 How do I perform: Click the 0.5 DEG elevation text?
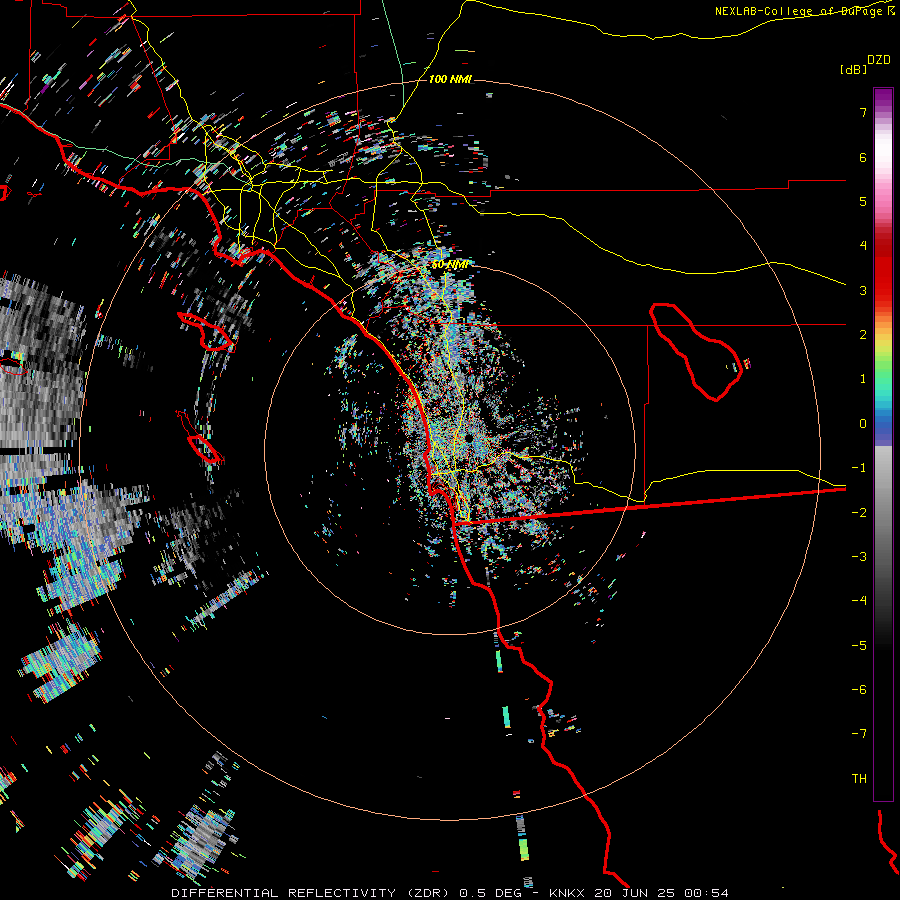pos(490,893)
